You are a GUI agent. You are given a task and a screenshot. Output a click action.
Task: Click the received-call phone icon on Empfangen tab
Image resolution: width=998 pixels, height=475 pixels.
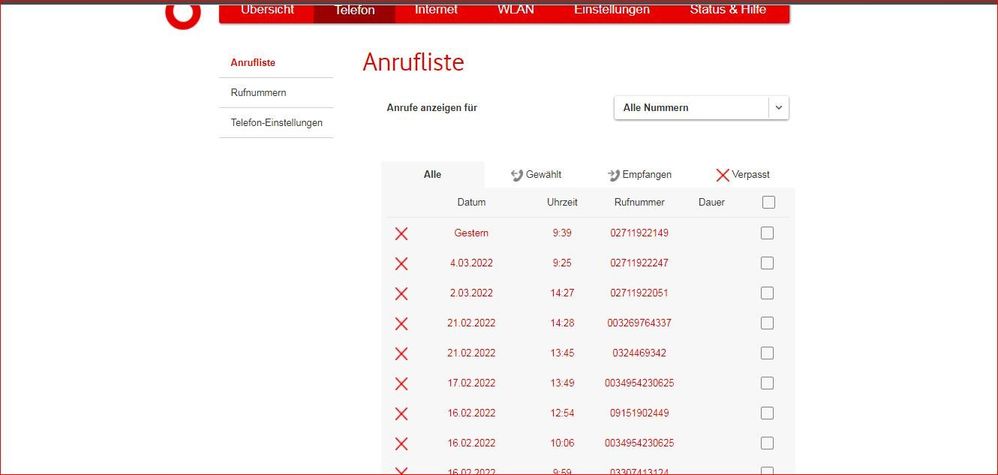(x=614, y=175)
